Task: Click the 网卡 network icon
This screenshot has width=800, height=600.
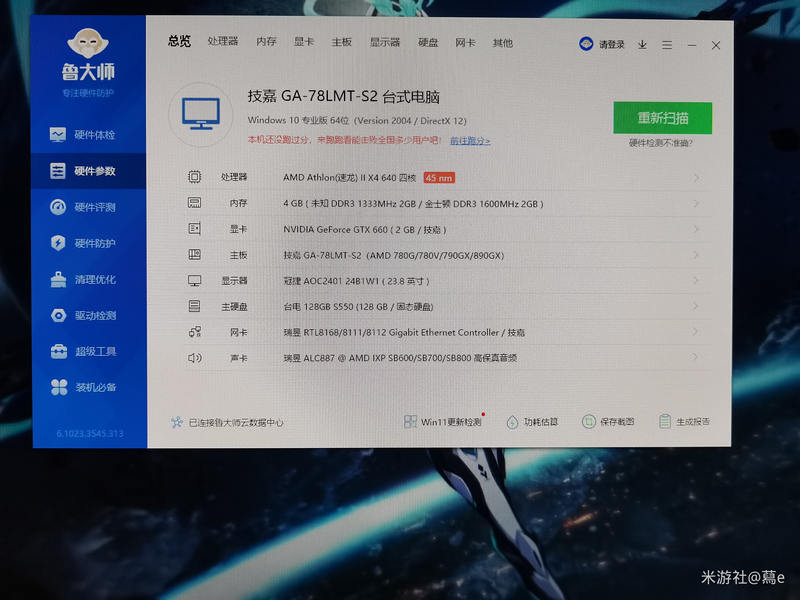Action: click(194, 332)
